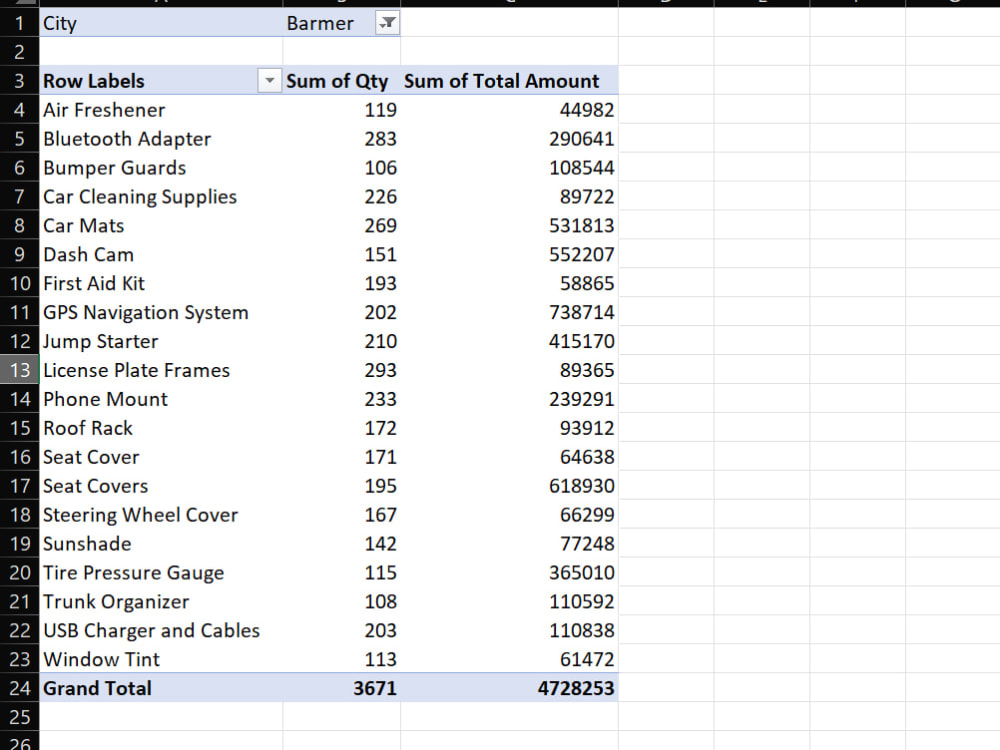Select the Grand Total label cell

pos(161,688)
